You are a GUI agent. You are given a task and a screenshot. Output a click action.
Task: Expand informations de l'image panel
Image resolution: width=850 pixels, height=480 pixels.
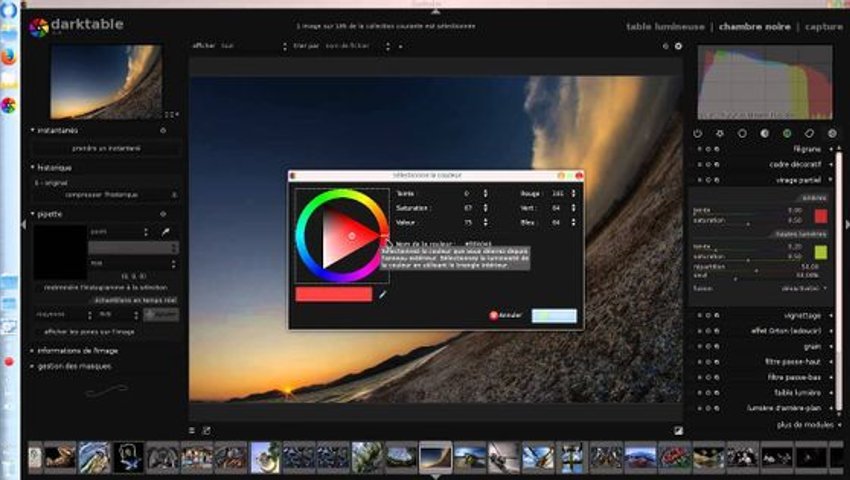click(78, 351)
